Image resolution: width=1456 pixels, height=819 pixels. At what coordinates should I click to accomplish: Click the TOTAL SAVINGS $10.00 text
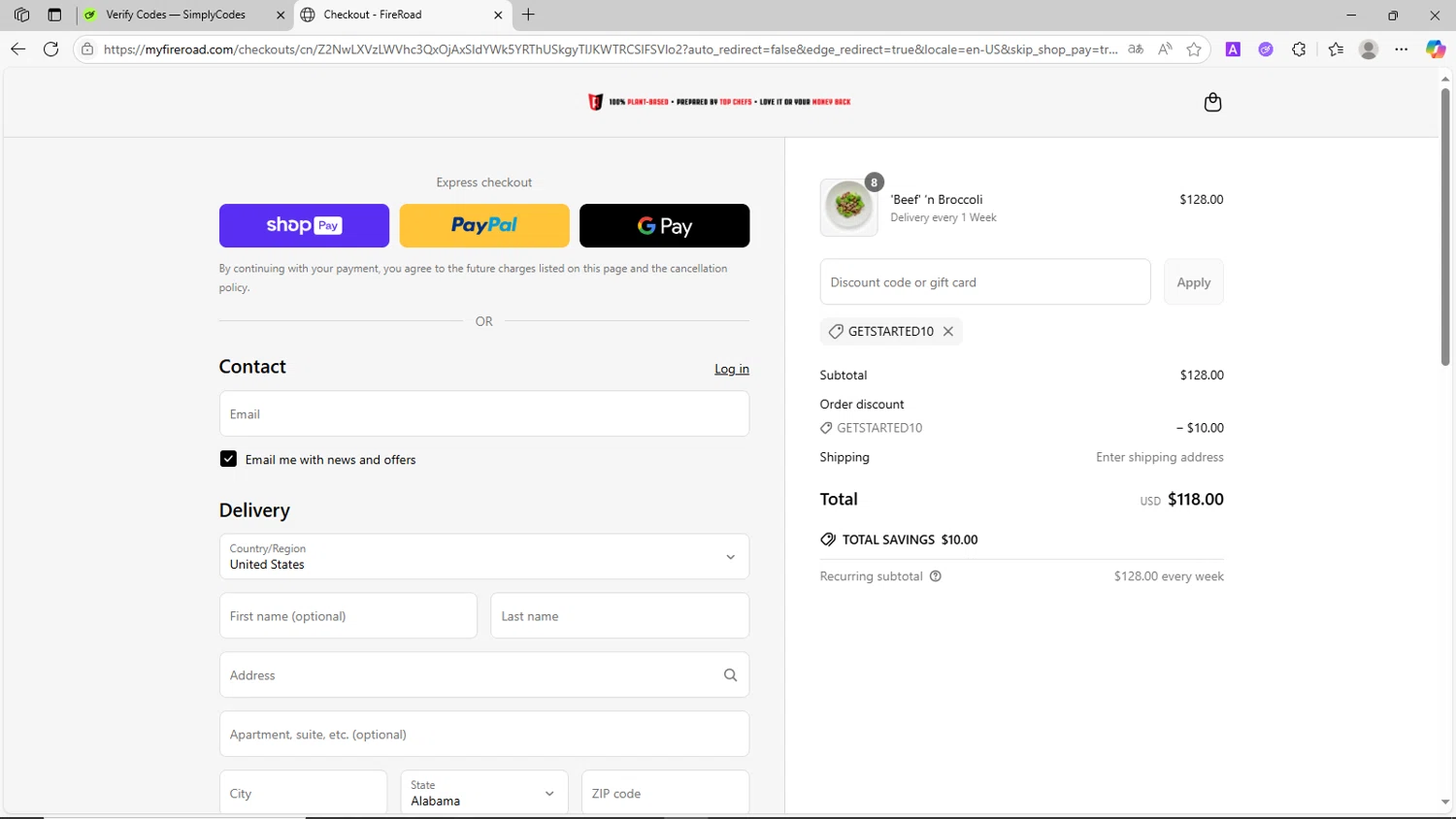coord(910,540)
